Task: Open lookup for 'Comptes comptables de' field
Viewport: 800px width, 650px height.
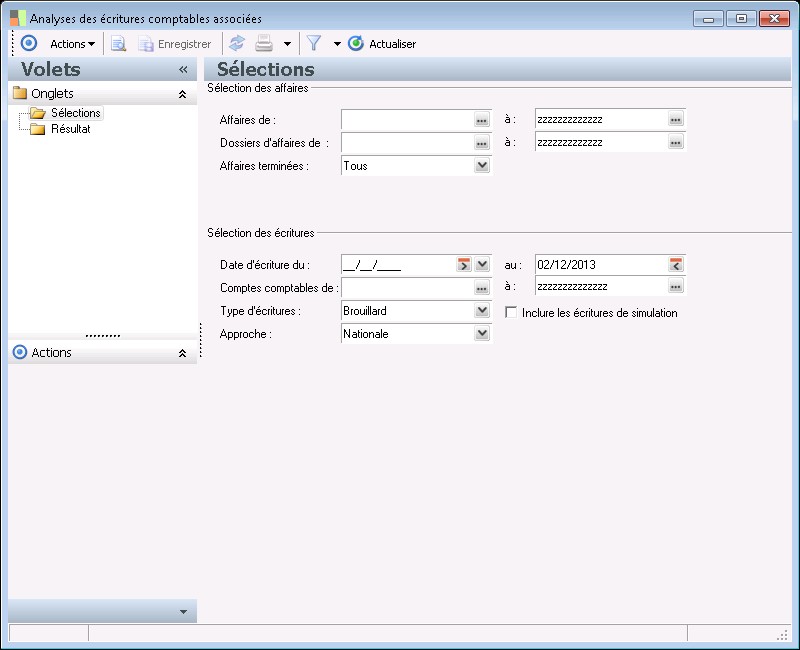Action: point(481,288)
